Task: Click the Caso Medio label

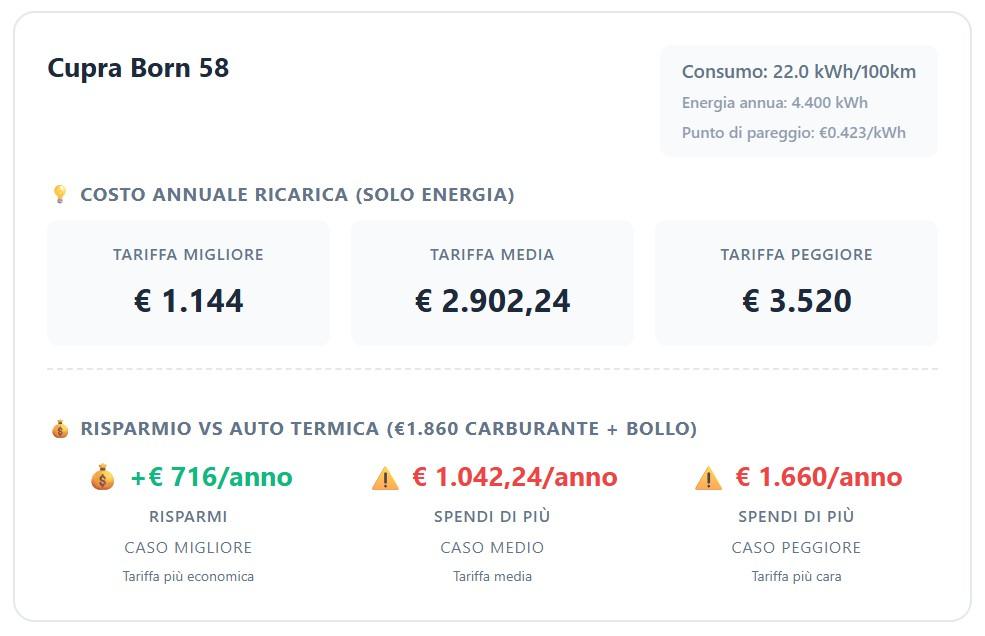Action: pyautogui.click(x=492, y=548)
